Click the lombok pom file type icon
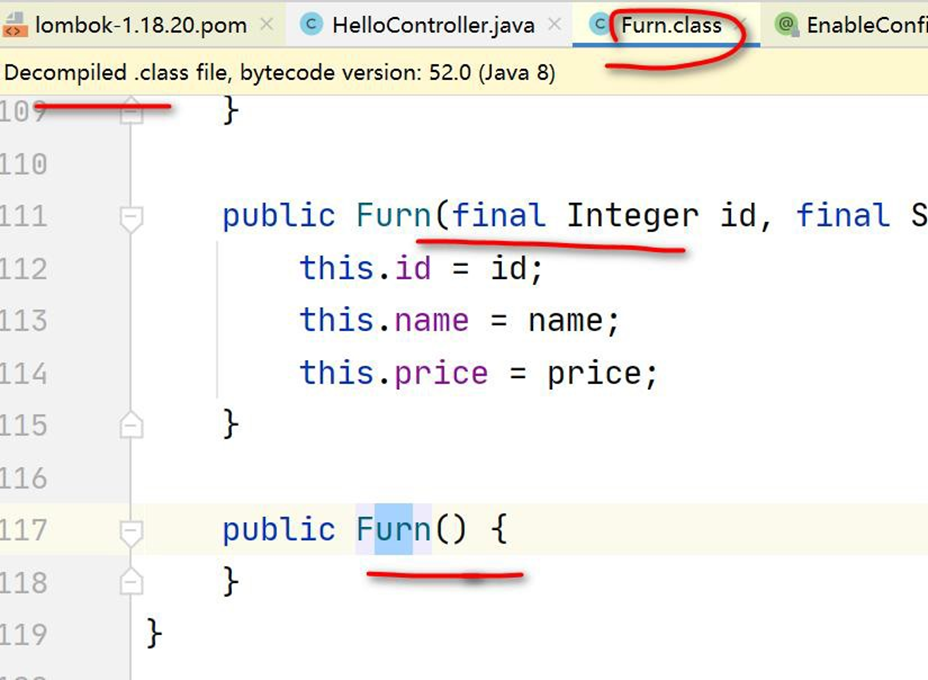The height and width of the screenshot is (680, 928). tap(15, 25)
